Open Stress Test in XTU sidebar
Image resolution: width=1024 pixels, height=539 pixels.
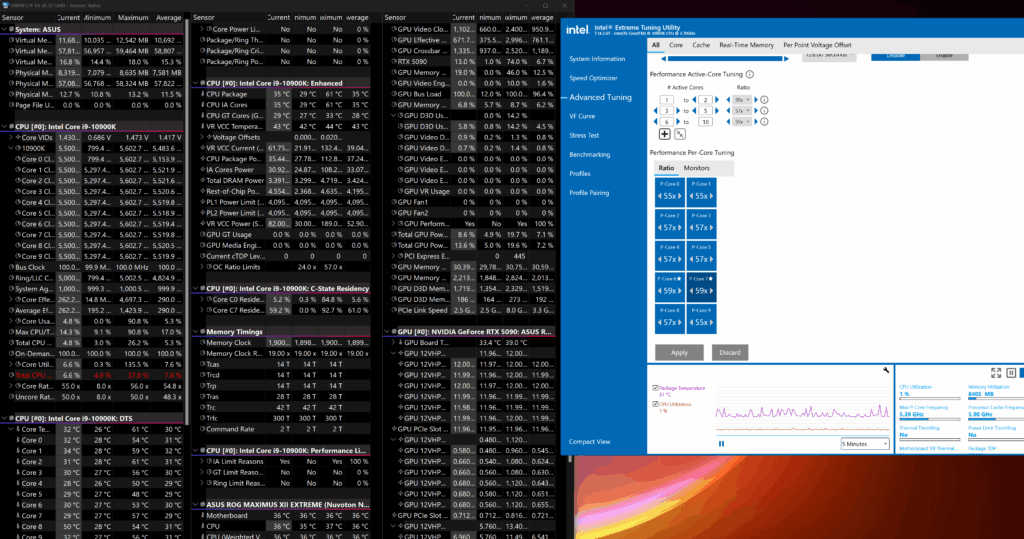click(584, 135)
